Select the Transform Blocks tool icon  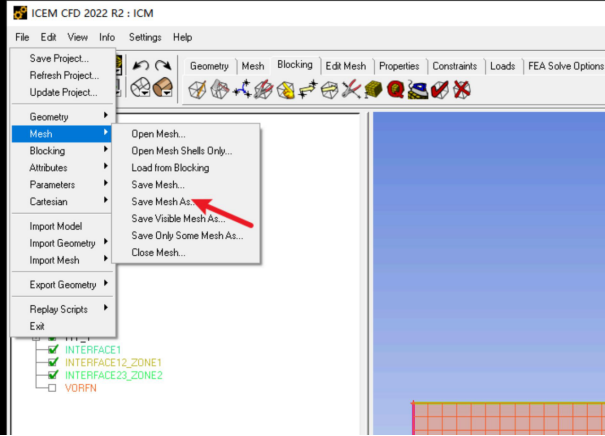point(330,90)
